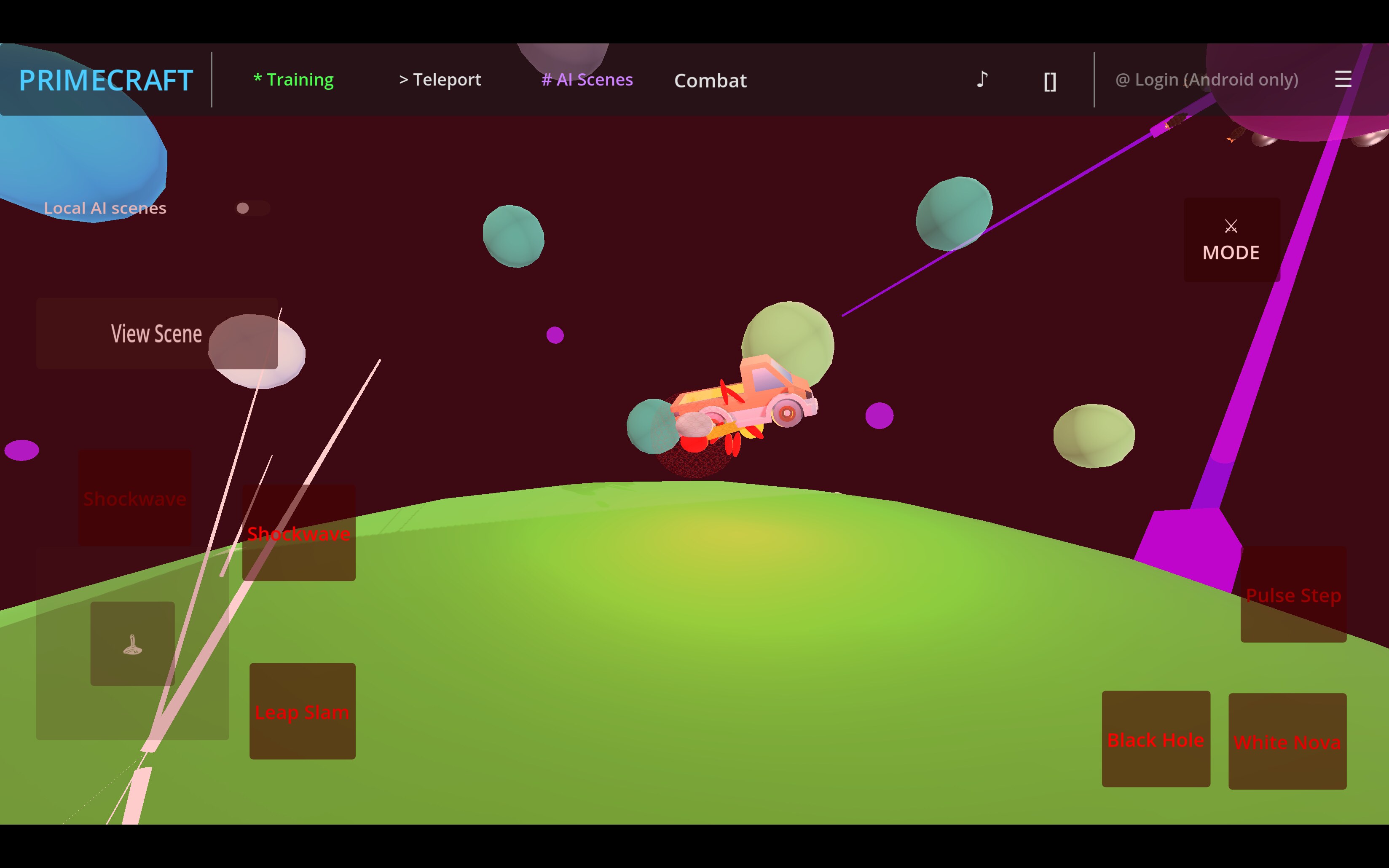Click the PRIMECRAFT logo

point(106,80)
